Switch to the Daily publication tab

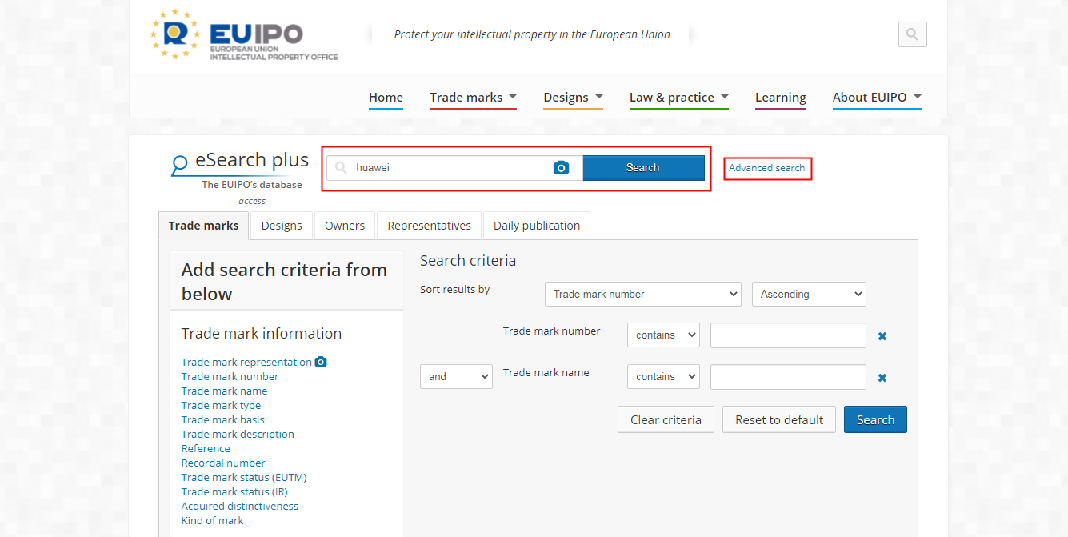536,226
